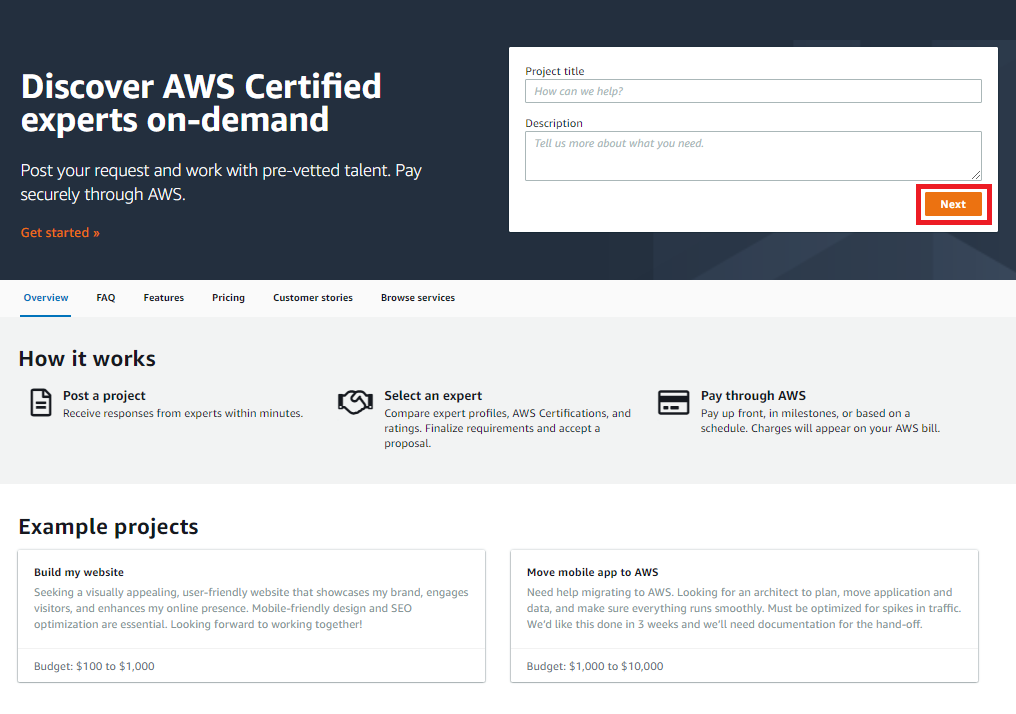Select the Overview tab

[x=45, y=297]
